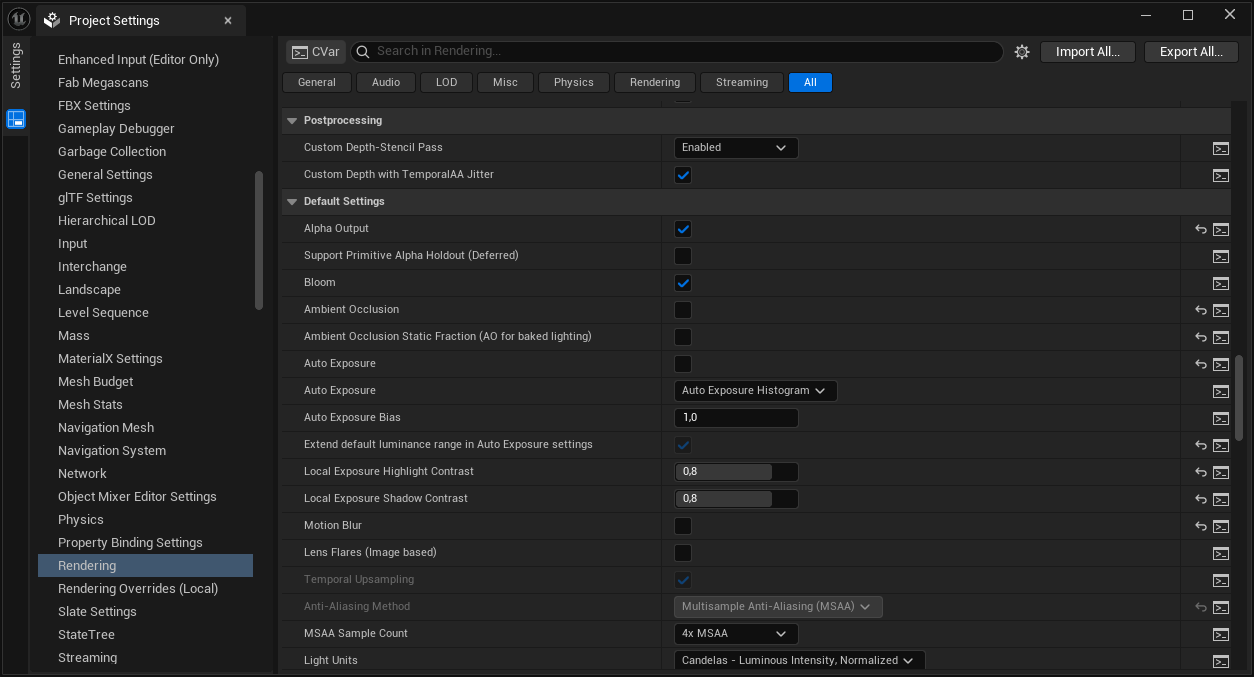Screen dimensions: 1254x677
Task: Reset Local Exposure Highlight Contrast to default
Action: pyautogui.click(x=1201, y=472)
